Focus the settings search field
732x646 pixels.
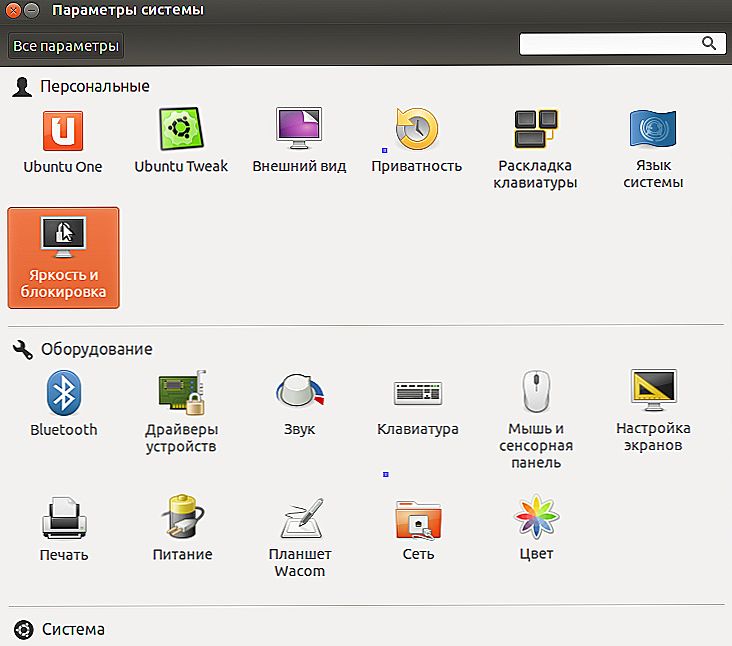[622, 44]
